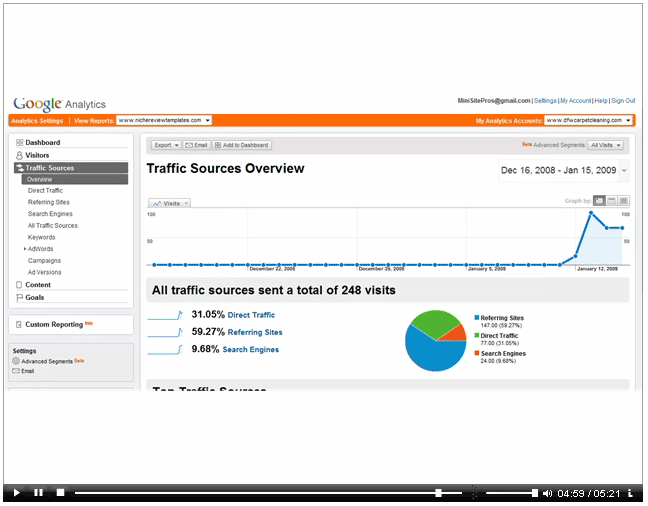
Task: Click Analytics Settings link
Action: pyautogui.click(x=37, y=121)
